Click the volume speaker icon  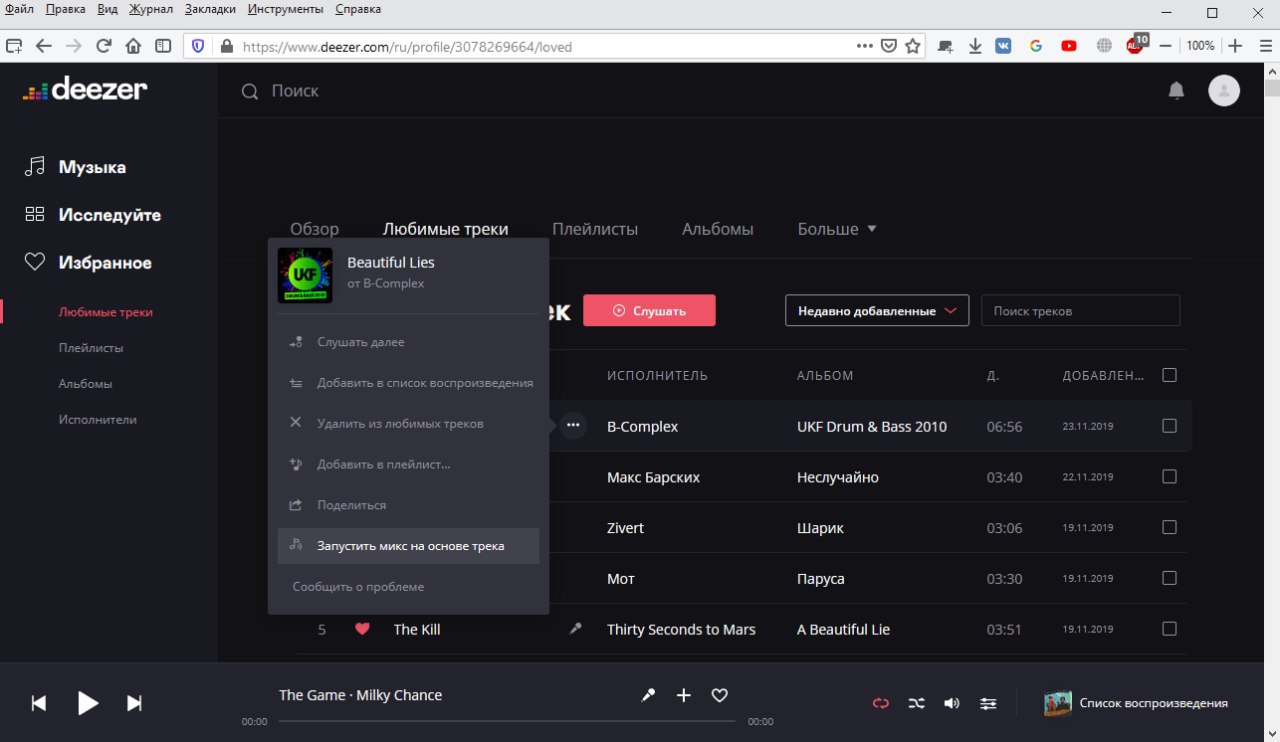click(x=952, y=703)
